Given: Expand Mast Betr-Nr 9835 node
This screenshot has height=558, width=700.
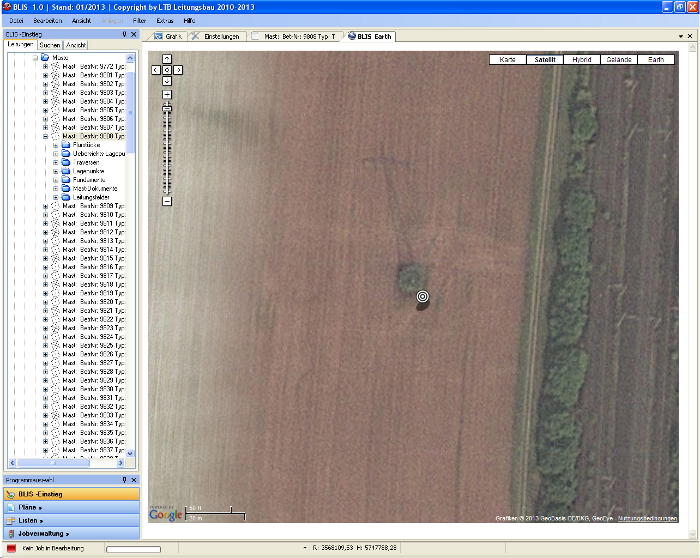Looking at the screenshot, I should [x=45, y=433].
